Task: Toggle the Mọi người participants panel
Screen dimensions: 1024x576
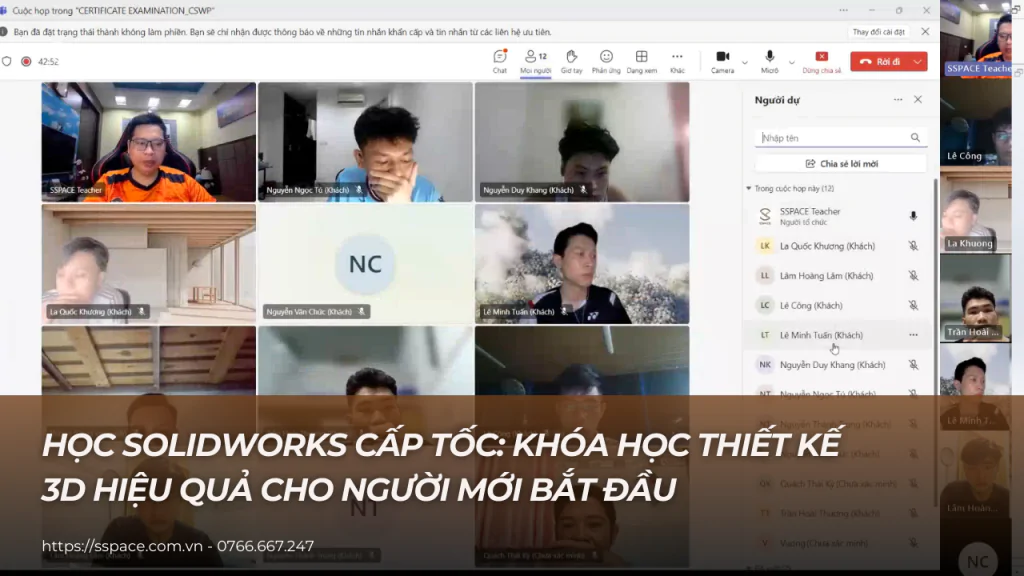Action: [x=536, y=61]
